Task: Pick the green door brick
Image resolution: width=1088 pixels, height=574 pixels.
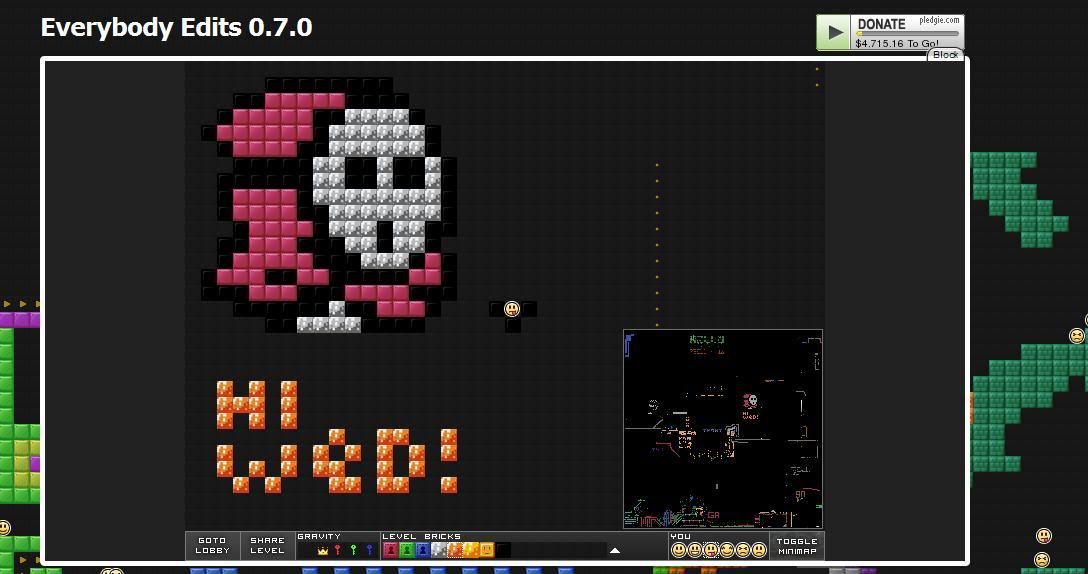Action: (x=407, y=550)
